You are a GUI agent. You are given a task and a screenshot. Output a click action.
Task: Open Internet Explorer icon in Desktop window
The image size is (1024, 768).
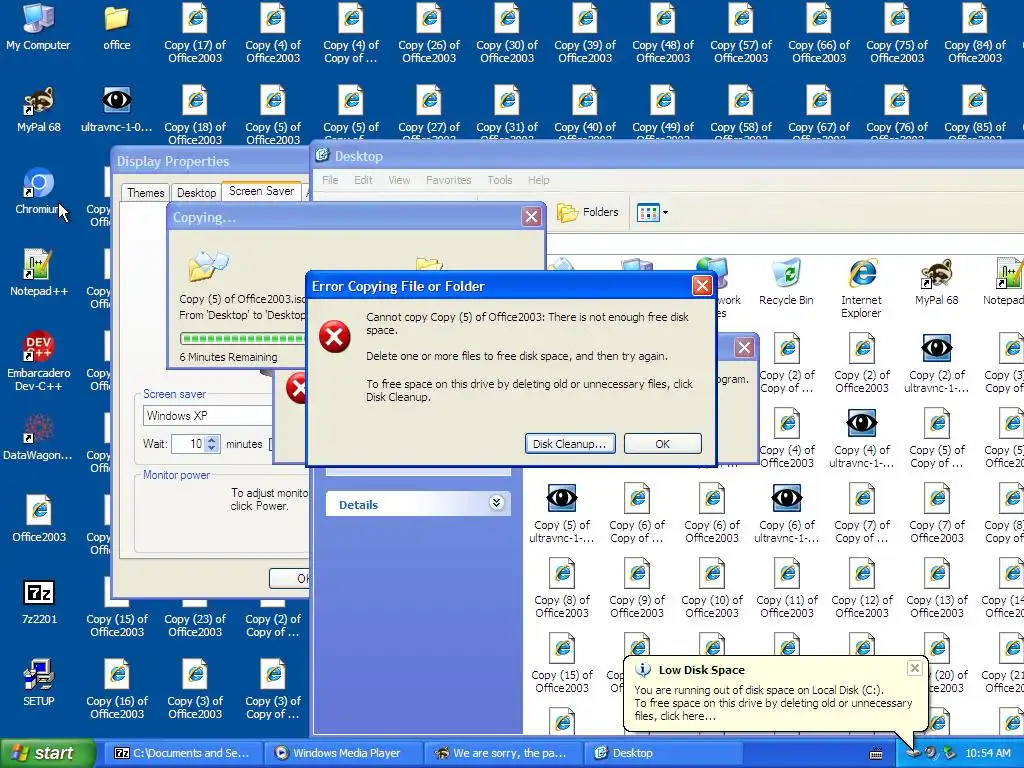point(861,289)
